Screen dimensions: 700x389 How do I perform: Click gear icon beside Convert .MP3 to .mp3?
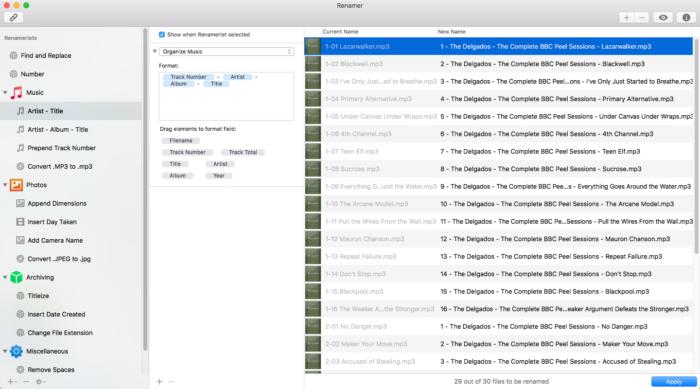pyautogui.click(x=21, y=166)
